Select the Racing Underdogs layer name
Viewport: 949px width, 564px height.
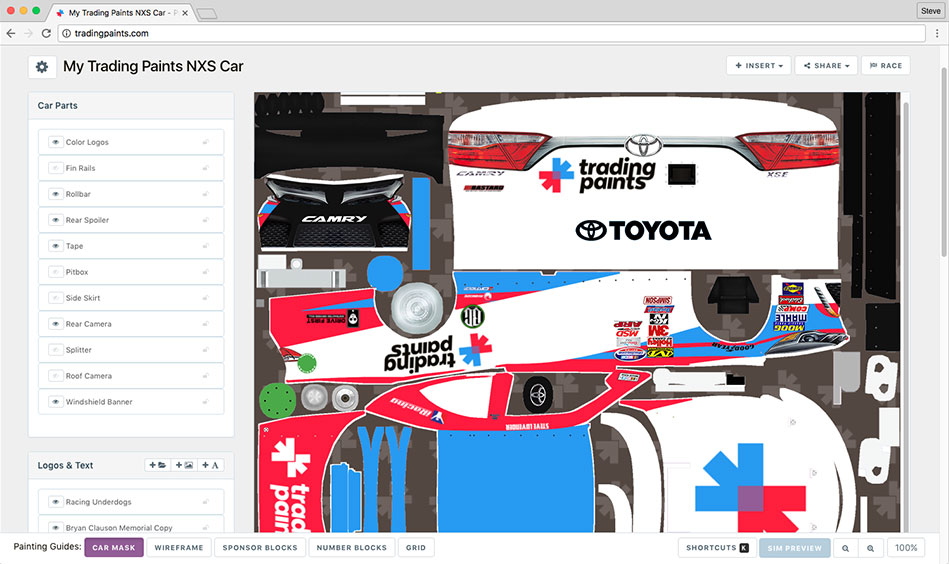[98, 502]
